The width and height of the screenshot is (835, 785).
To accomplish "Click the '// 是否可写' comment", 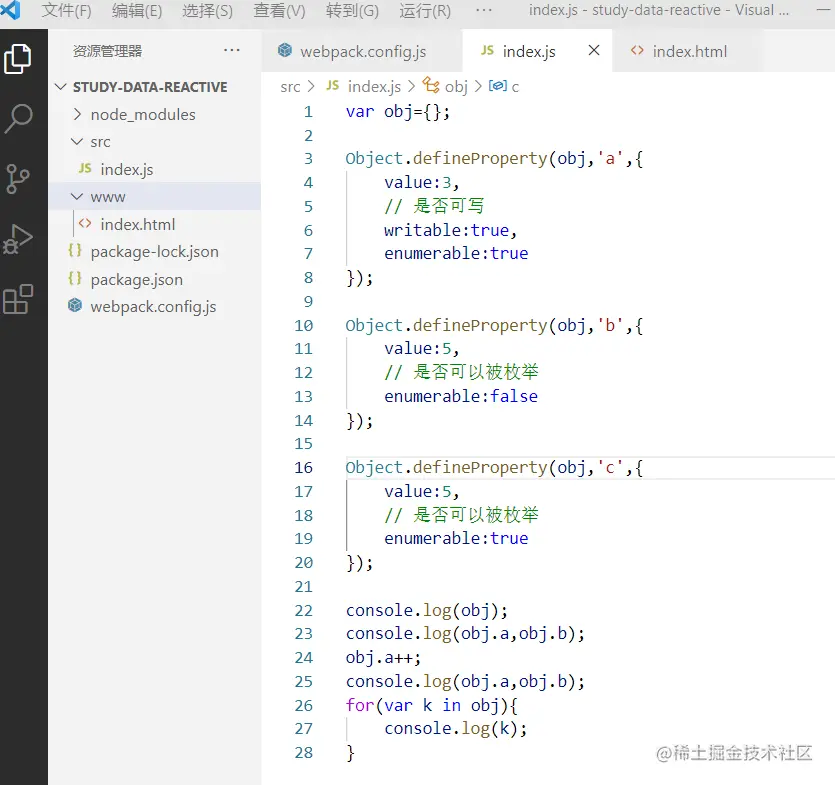I will pos(434,206).
